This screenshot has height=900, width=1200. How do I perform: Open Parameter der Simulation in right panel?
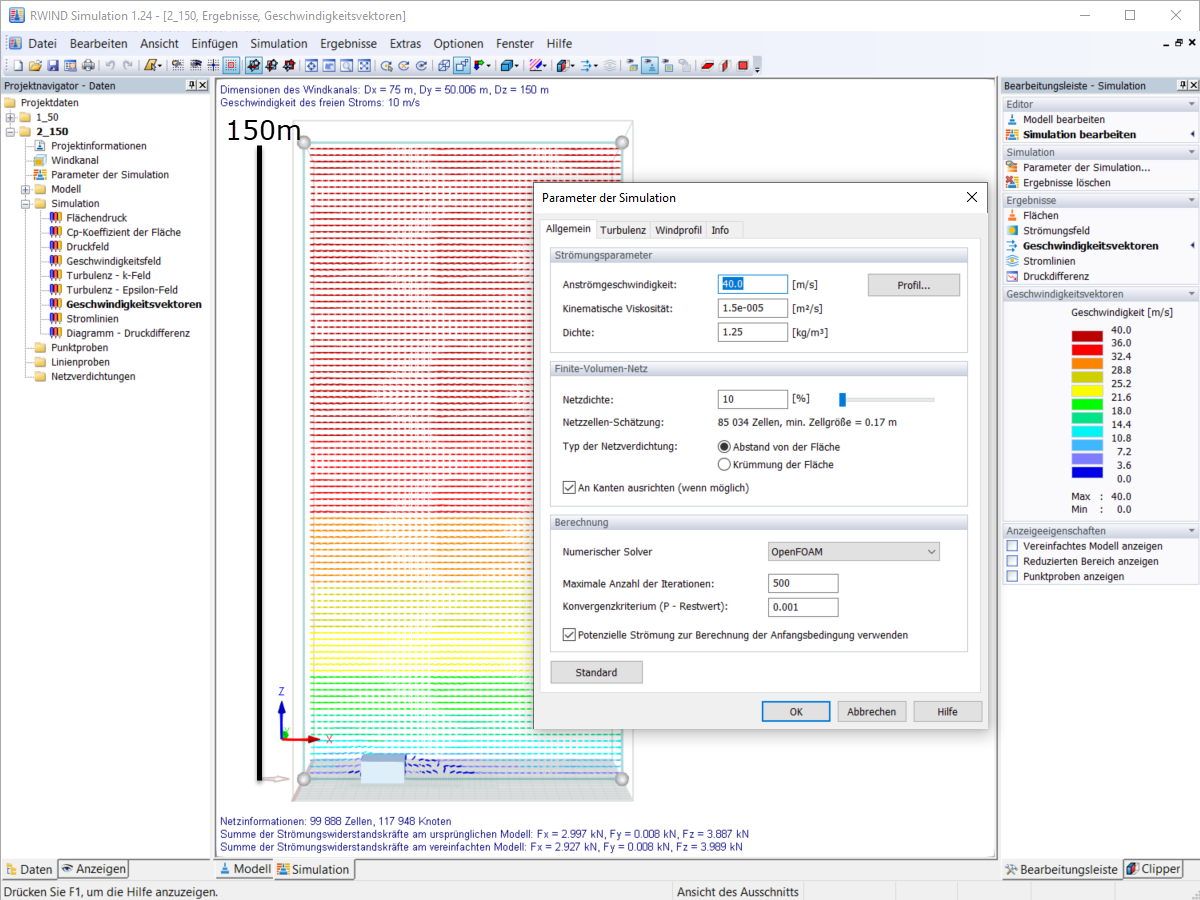point(1086,167)
